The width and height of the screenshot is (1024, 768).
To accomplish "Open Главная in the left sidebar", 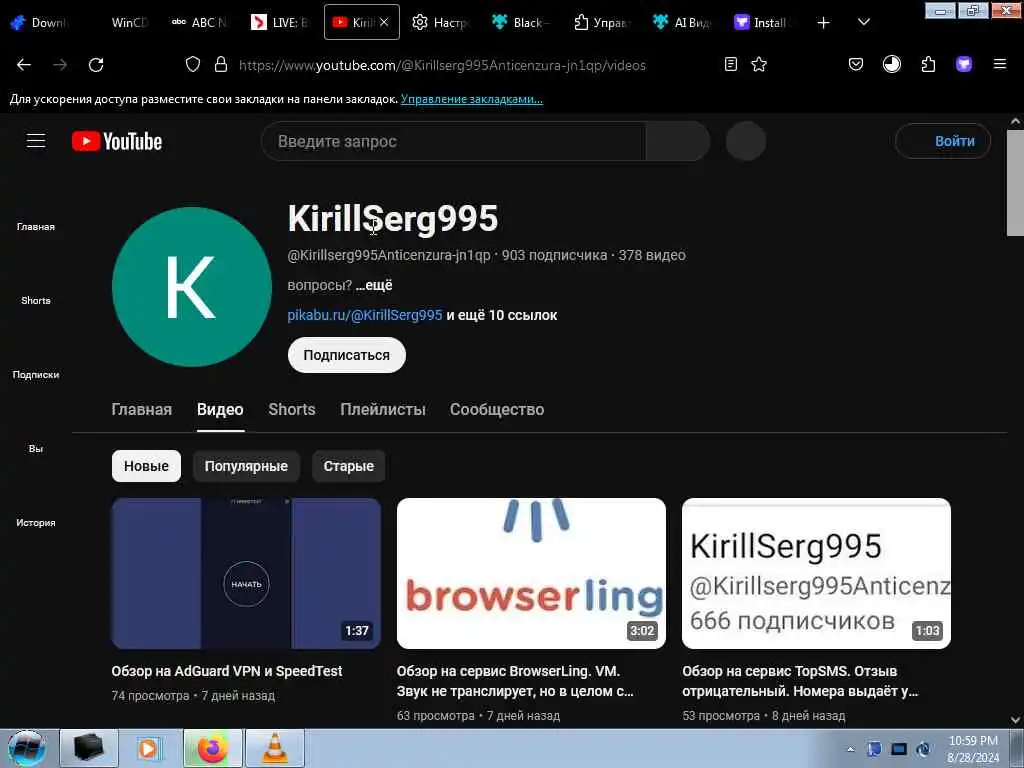I will coord(36,227).
